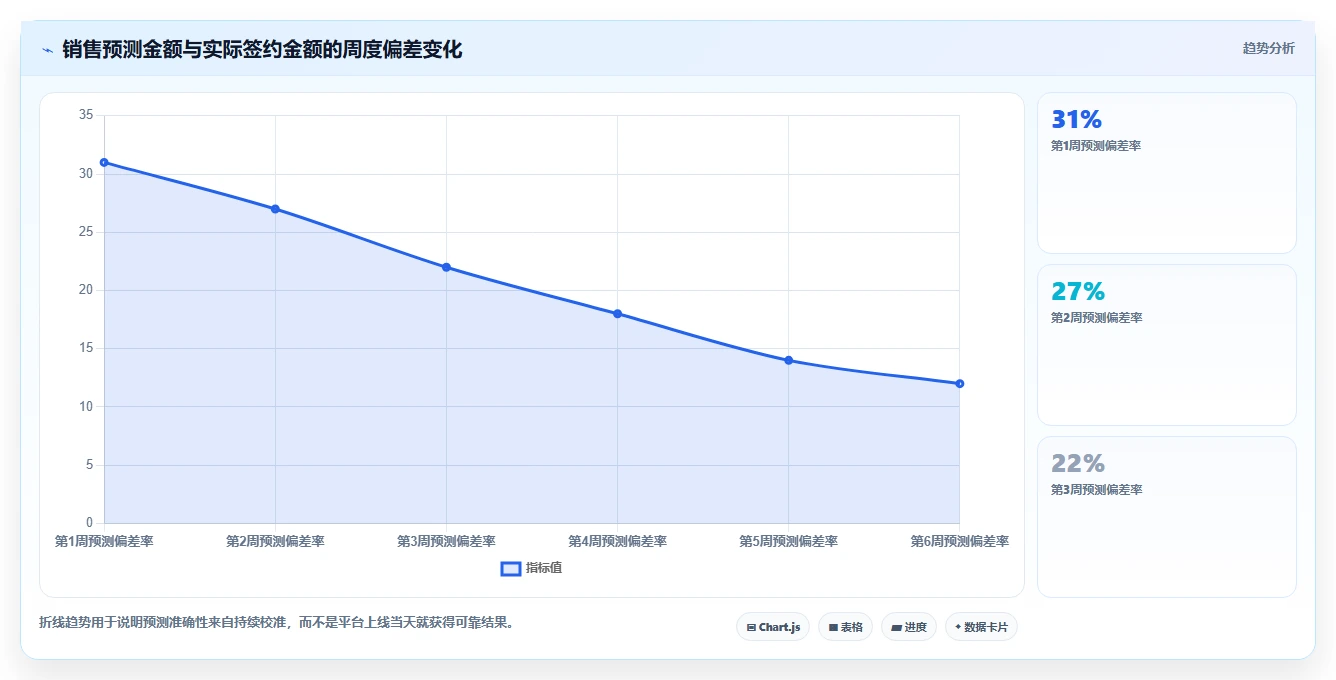Click the 第5周预测偏差率 x-axis label
The width and height of the screenshot is (1336, 680).
[788, 541]
